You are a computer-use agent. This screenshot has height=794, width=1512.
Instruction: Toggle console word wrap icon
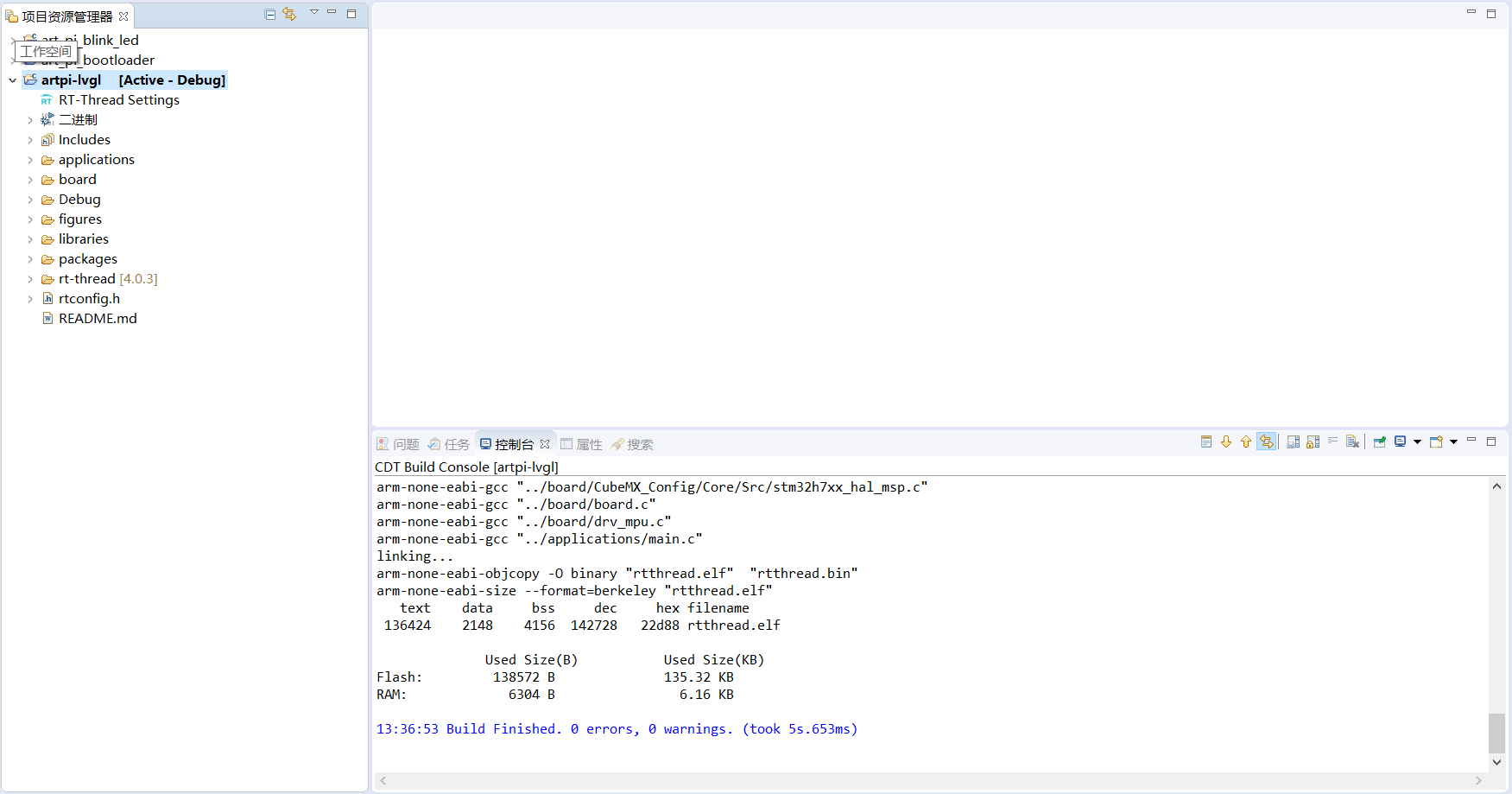click(x=1332, y=441)
